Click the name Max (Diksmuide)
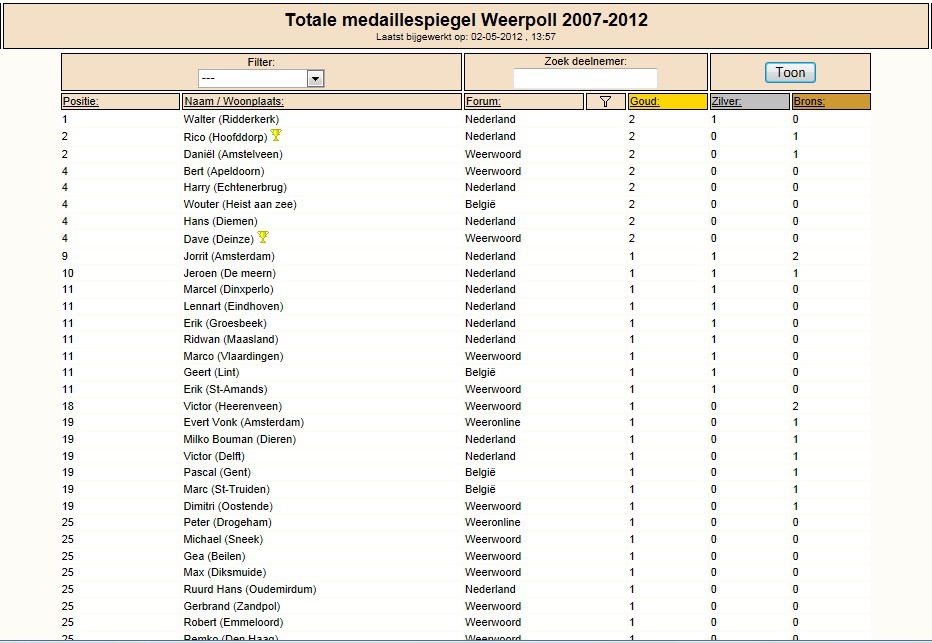The width and height of the screenshot is (932, 643). (x=225, y=572)
